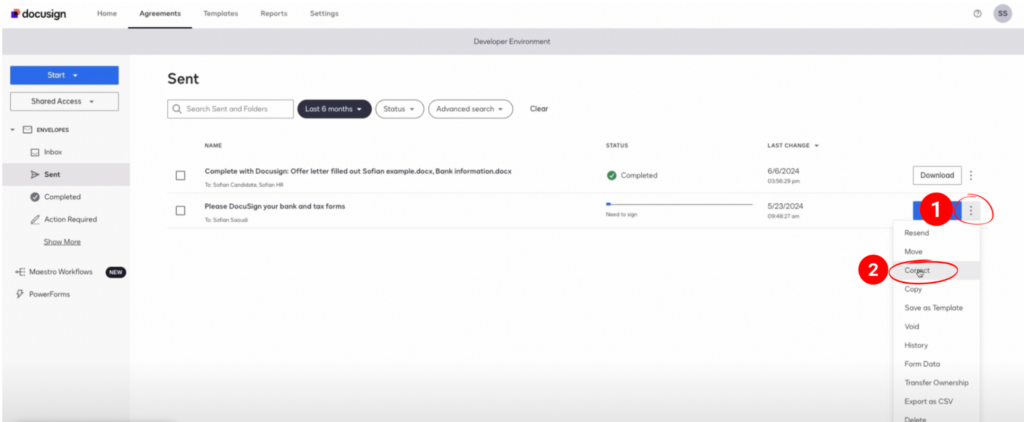The width and height of the screenshot is (1024, 422).
Task: Click the STATUS column header
Action: click(x=616, y=146)
